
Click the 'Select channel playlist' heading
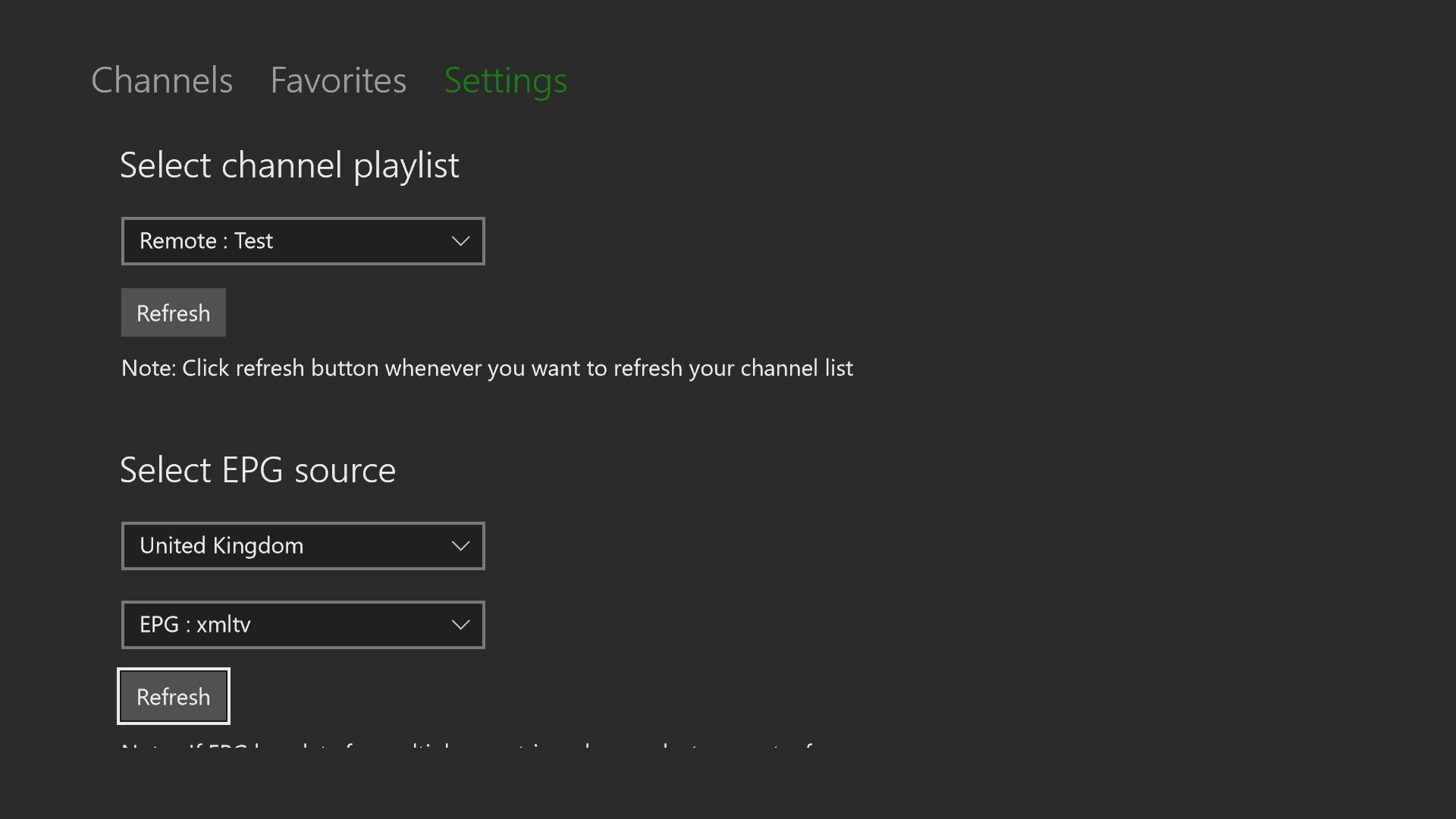point(289,165)
